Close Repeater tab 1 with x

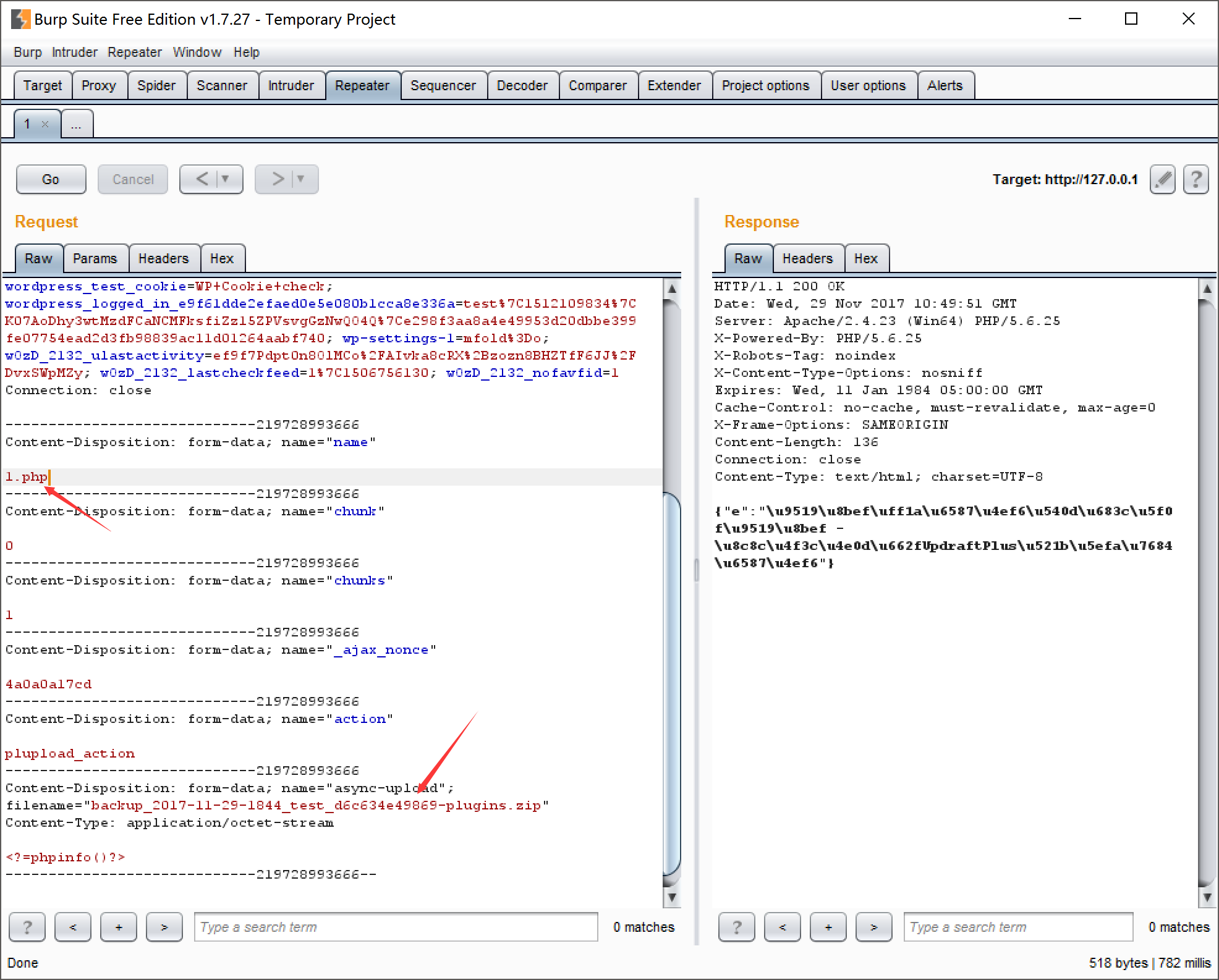(x=45, y=124)
